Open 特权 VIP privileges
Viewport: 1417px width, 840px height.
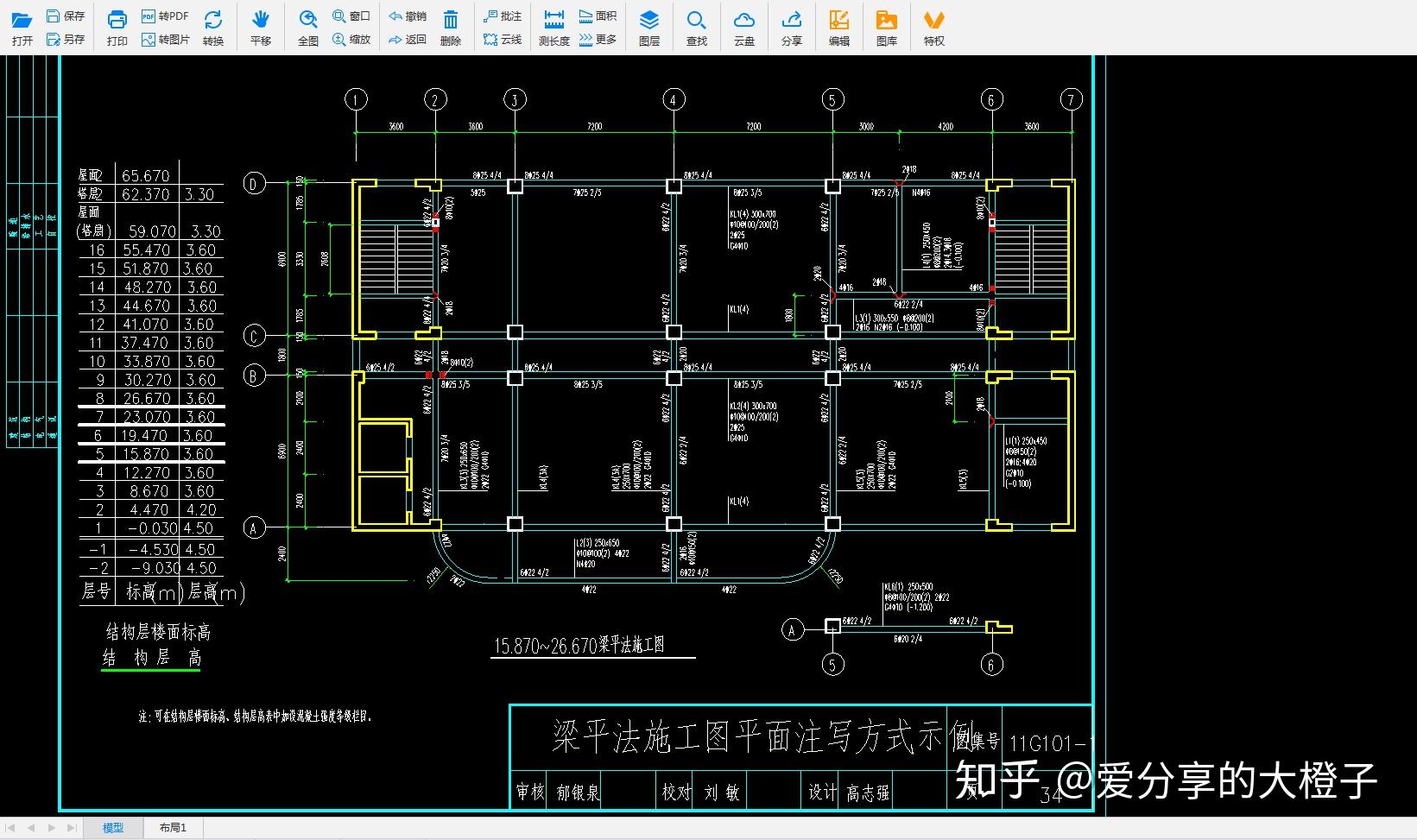click(x=934, y=28)
